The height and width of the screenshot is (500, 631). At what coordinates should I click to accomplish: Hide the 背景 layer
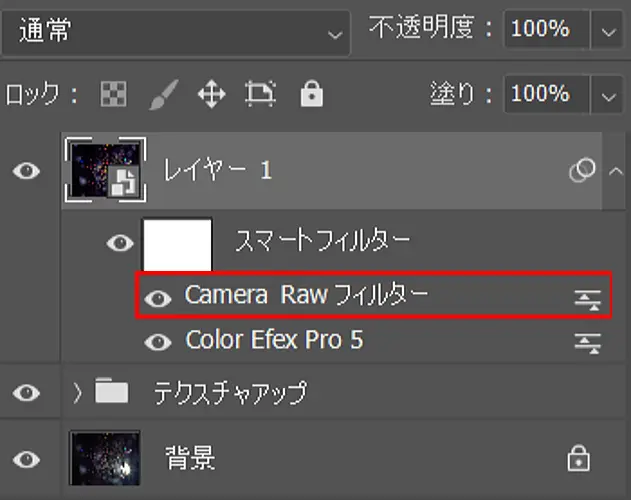(x=27, y=459)
